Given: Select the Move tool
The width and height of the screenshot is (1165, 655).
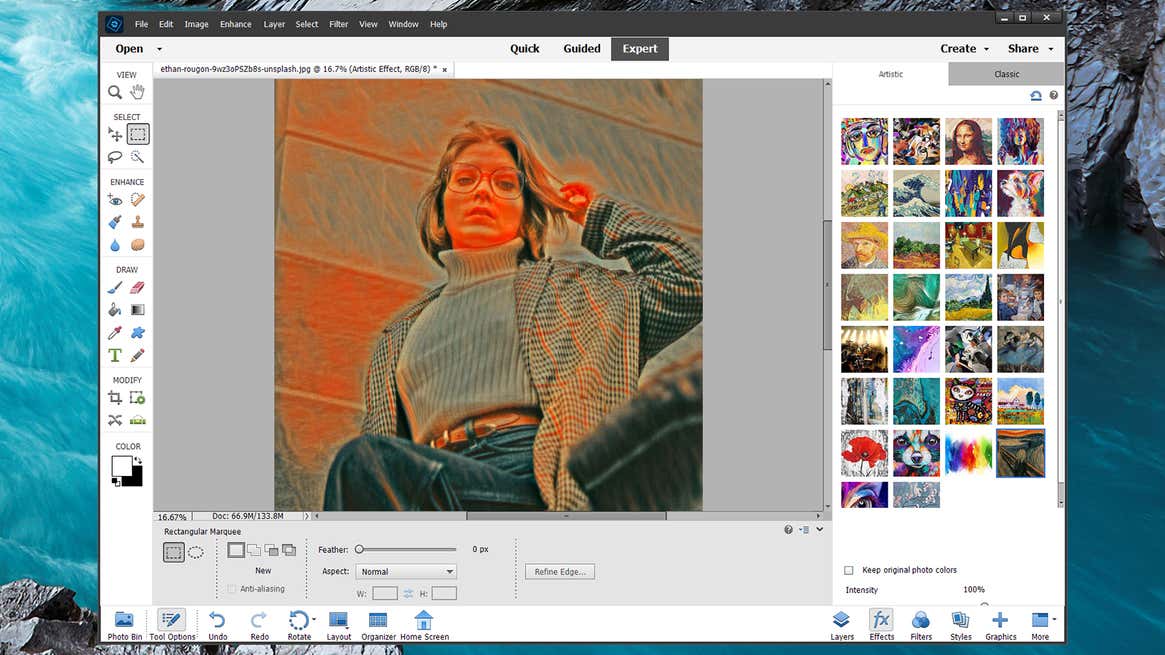Looking at the screenshot, I should 114,134.
